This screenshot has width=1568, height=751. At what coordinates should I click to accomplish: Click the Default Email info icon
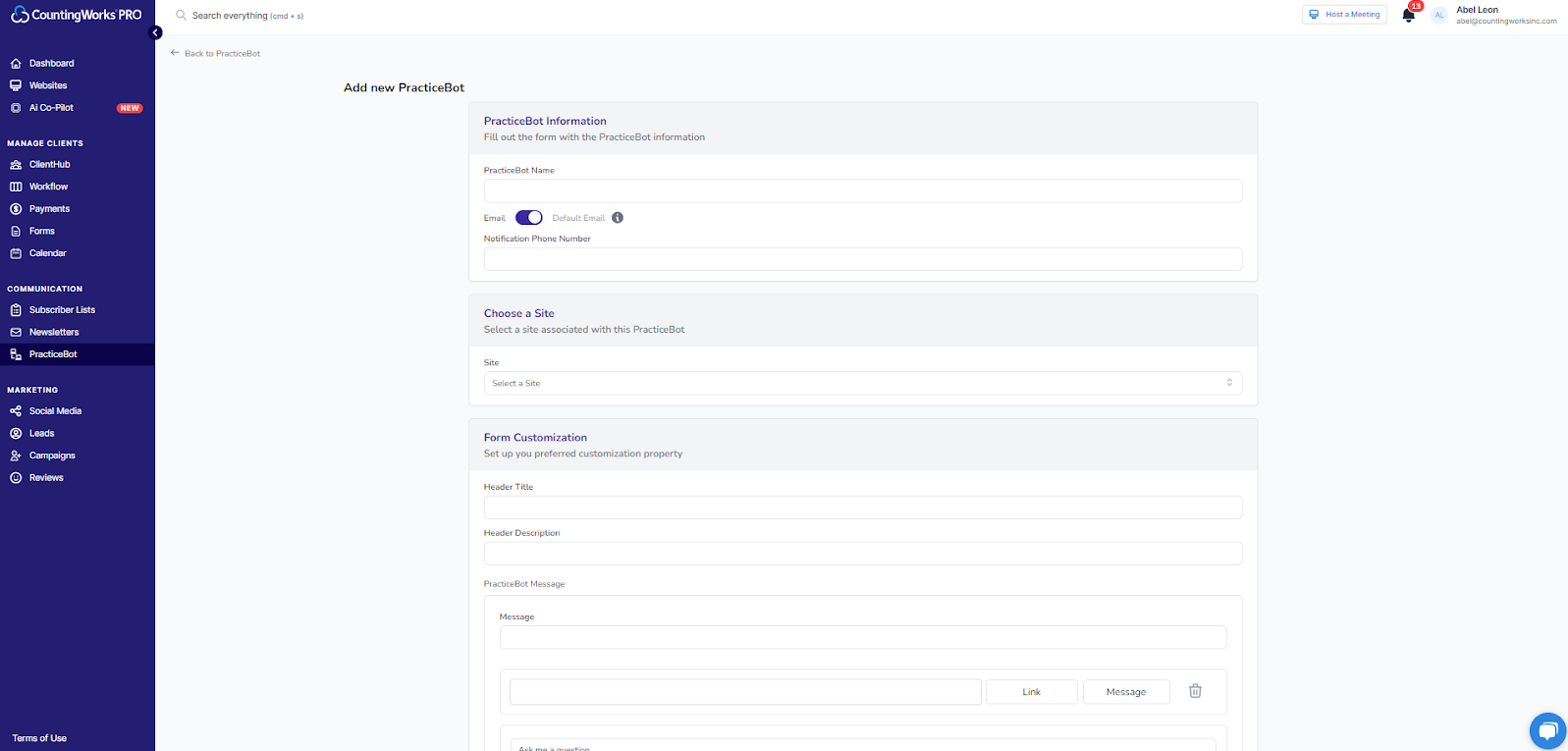[618, 218]
